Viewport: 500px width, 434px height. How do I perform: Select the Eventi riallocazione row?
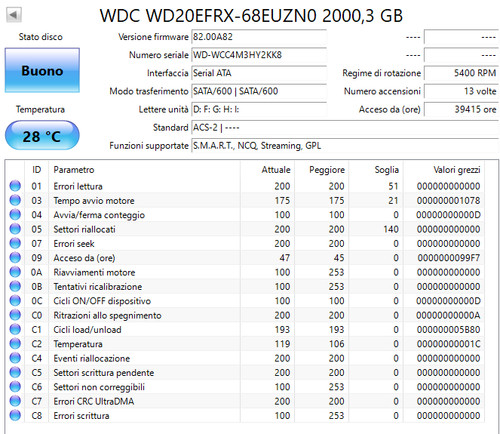(245, 358)
